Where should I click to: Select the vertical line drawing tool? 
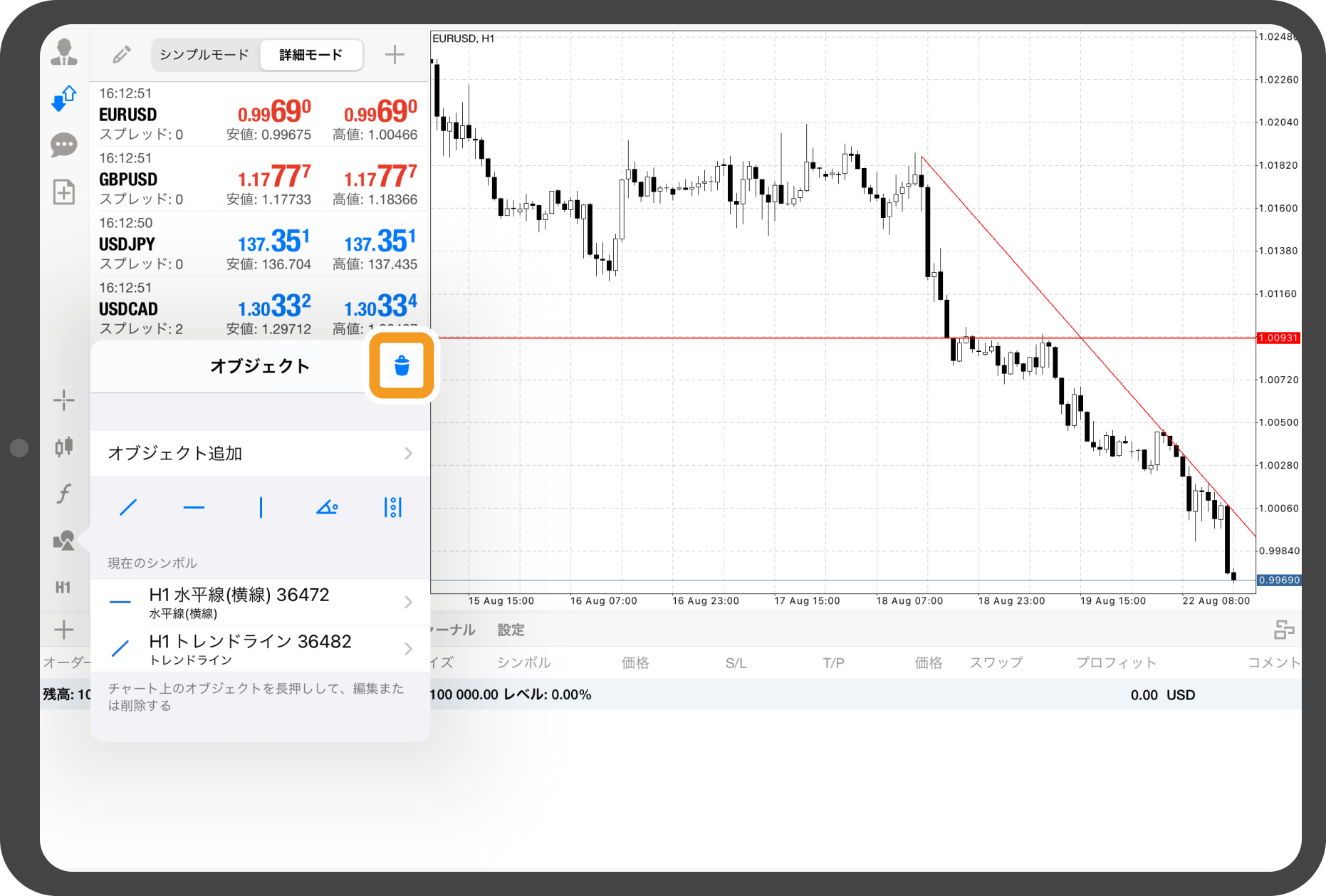coord(261,508)
